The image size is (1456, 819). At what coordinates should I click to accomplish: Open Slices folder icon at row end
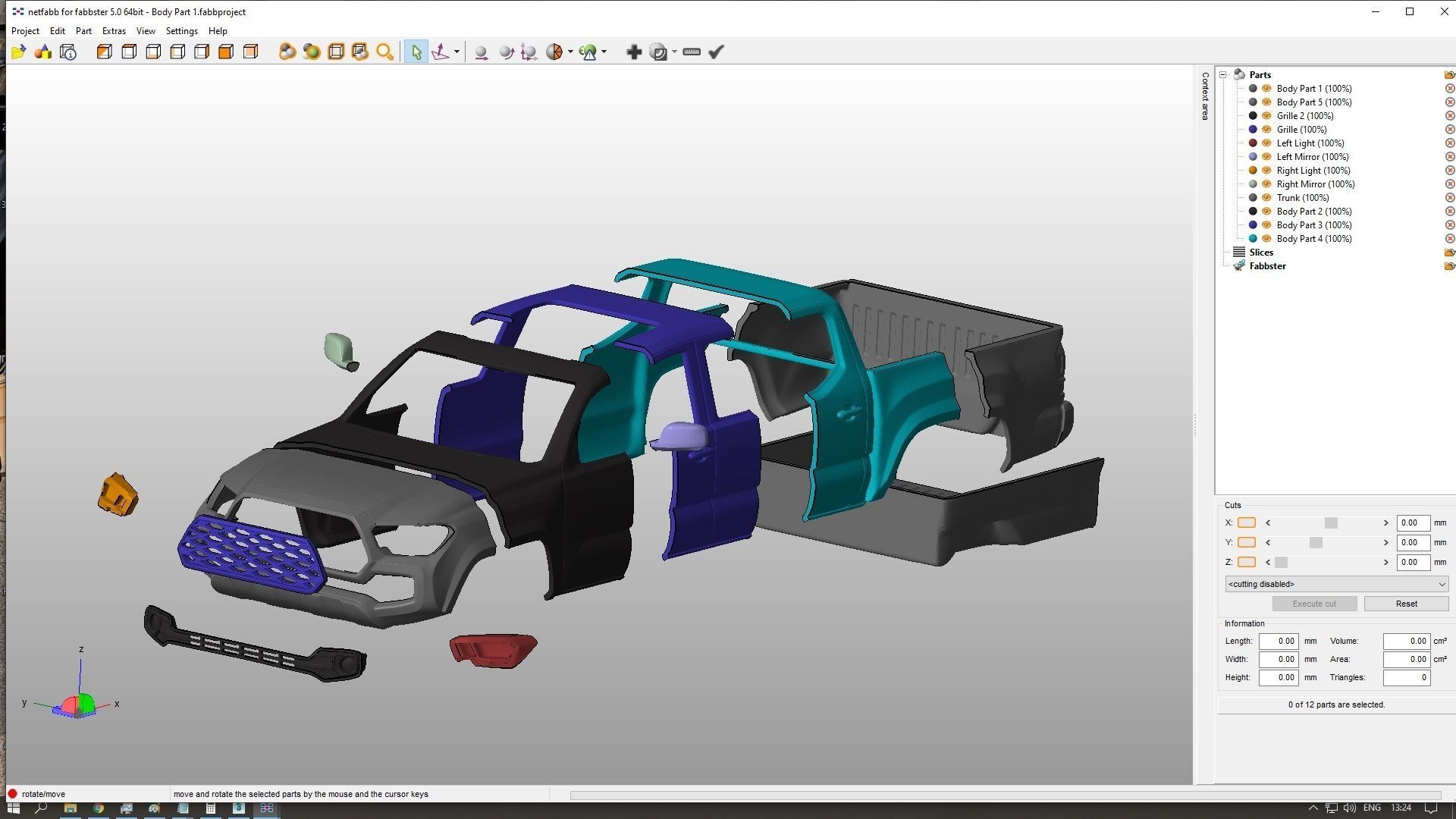point(1450,253)
